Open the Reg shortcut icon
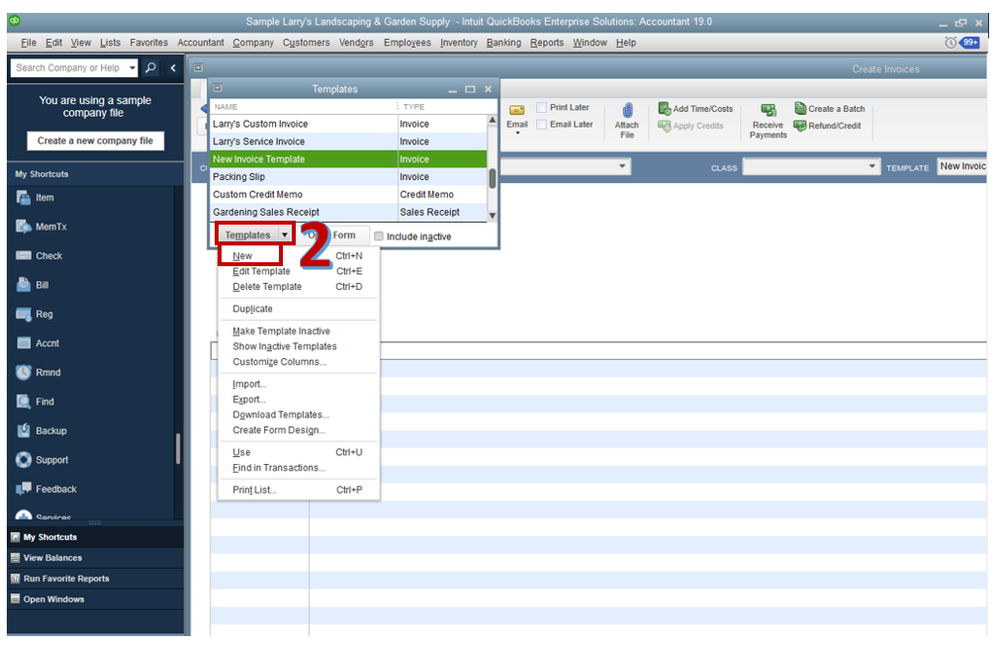Viewport: 998px width, 656px height. point(24,314)
